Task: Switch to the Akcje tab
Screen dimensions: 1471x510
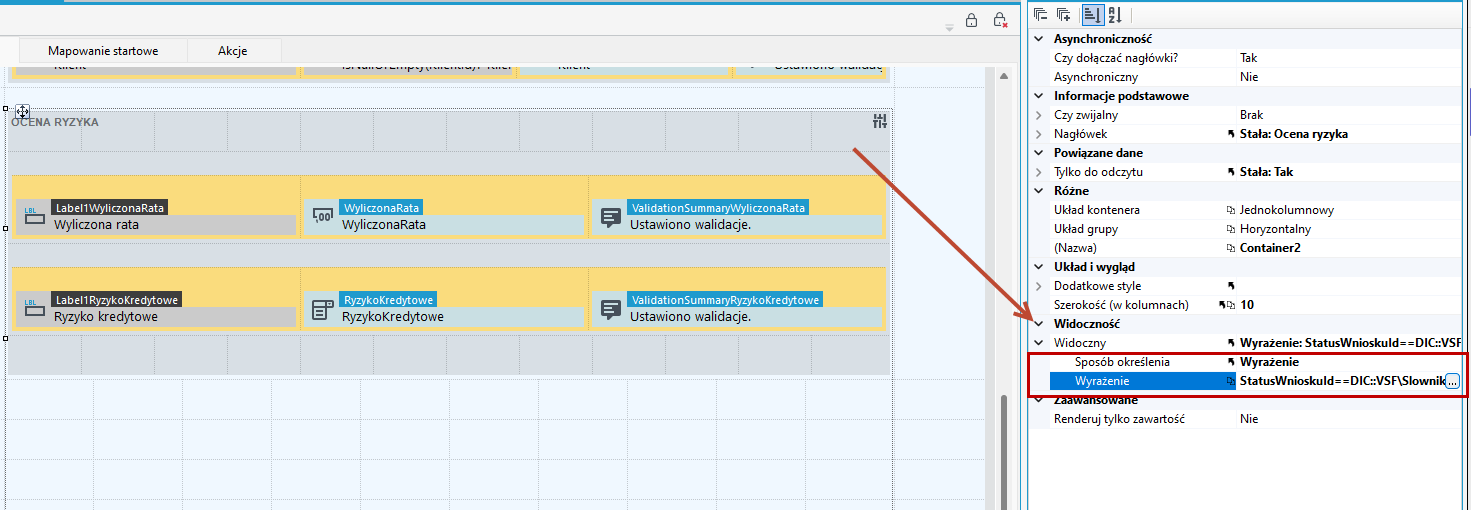Action: (233, 51)
